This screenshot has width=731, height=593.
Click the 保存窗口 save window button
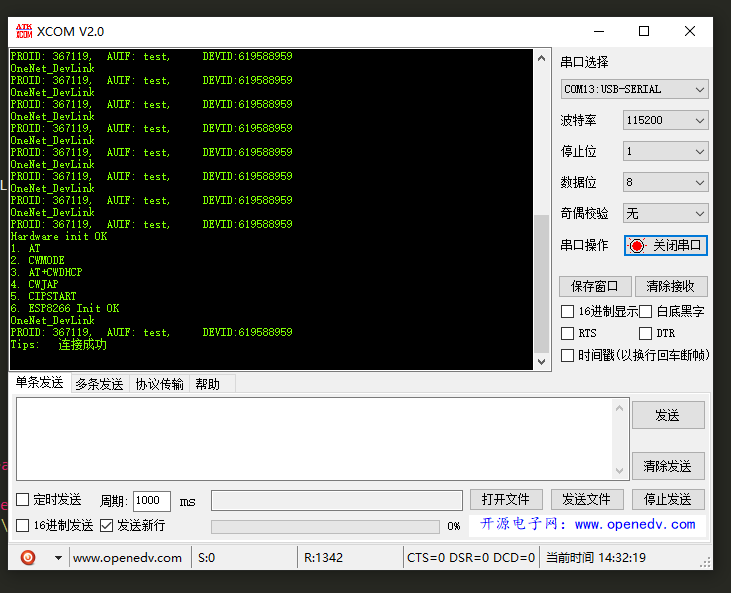pyautogui.click(x=595, y=286)
